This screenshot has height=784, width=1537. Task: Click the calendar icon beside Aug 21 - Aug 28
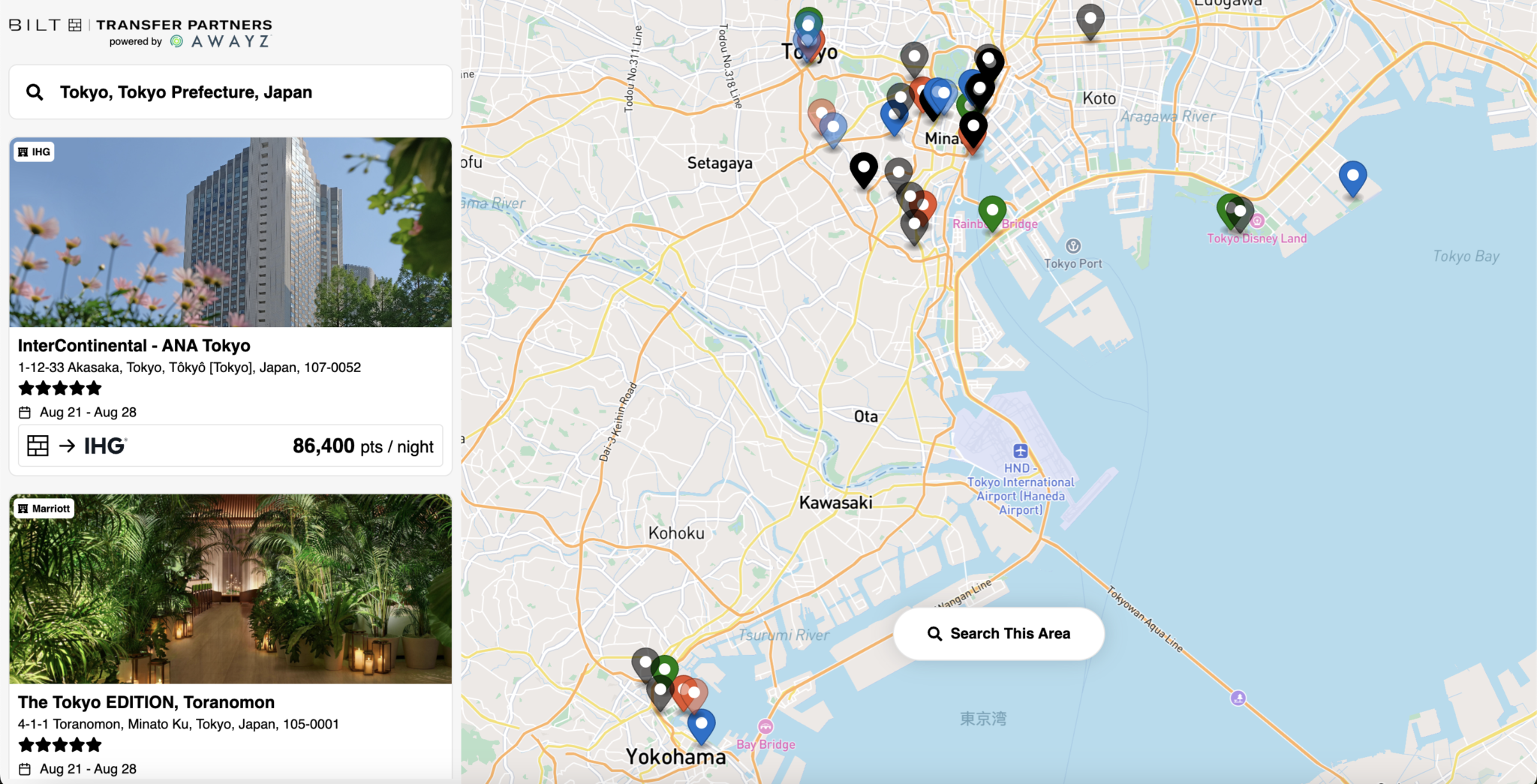tap(25, 411)
